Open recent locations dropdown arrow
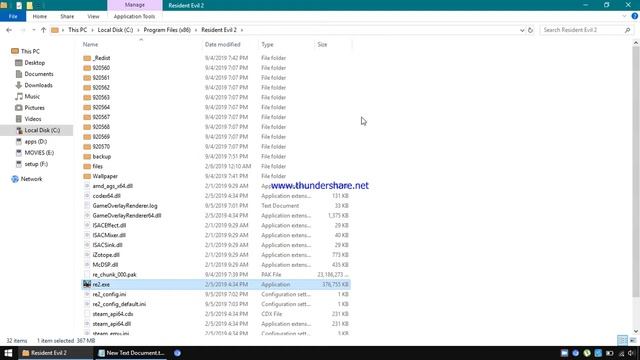 33,30
